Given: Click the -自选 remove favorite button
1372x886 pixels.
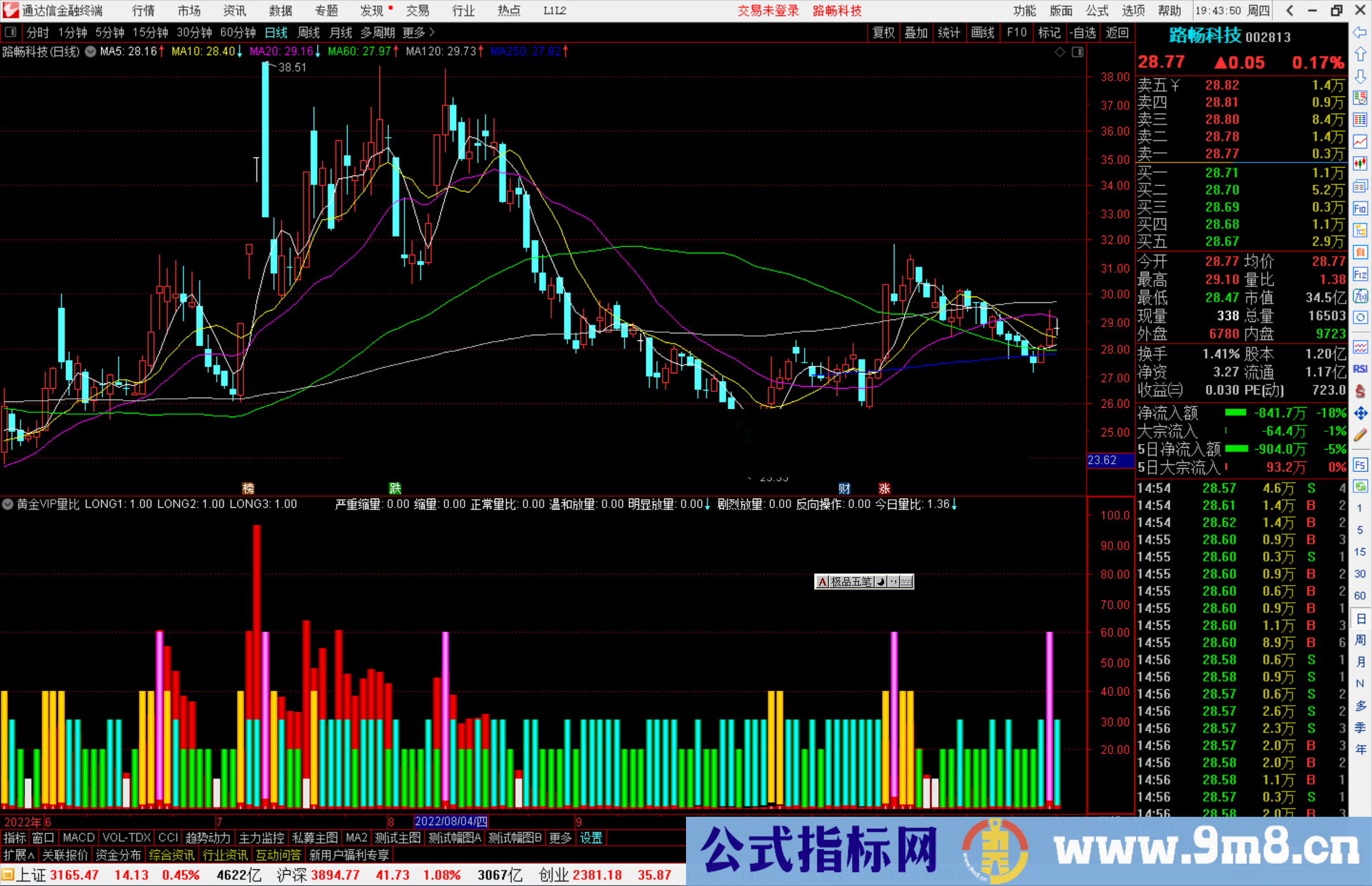Looking at the screenshot, I should pos(1083,32).
